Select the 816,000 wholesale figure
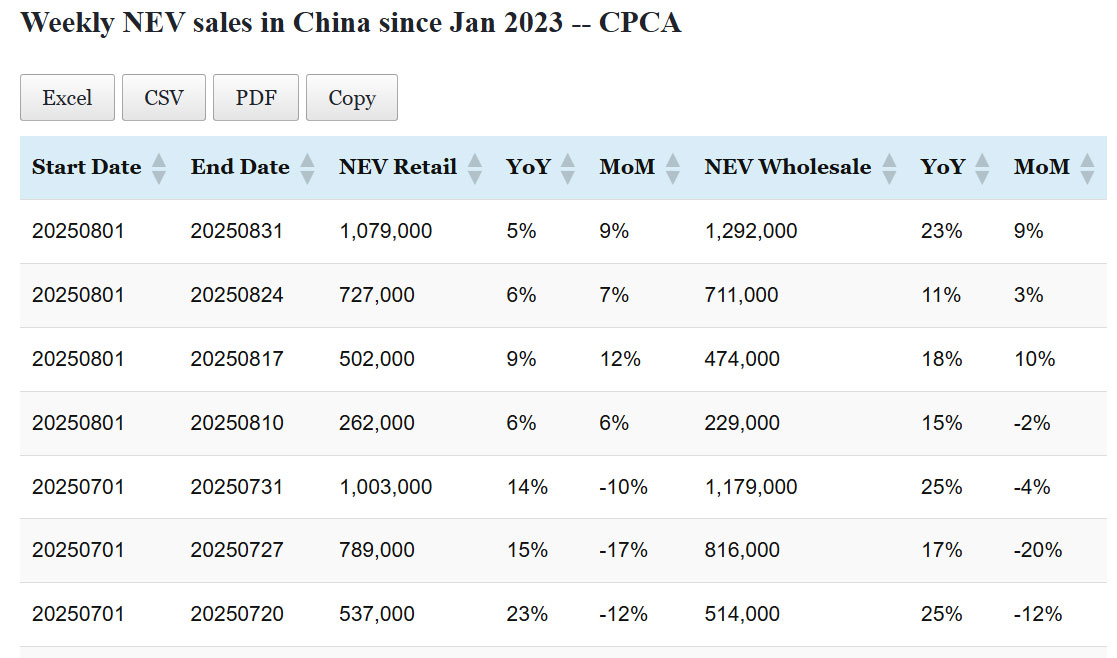The width and height of the screenshot is (1117, 658). [x=742, y=550]
